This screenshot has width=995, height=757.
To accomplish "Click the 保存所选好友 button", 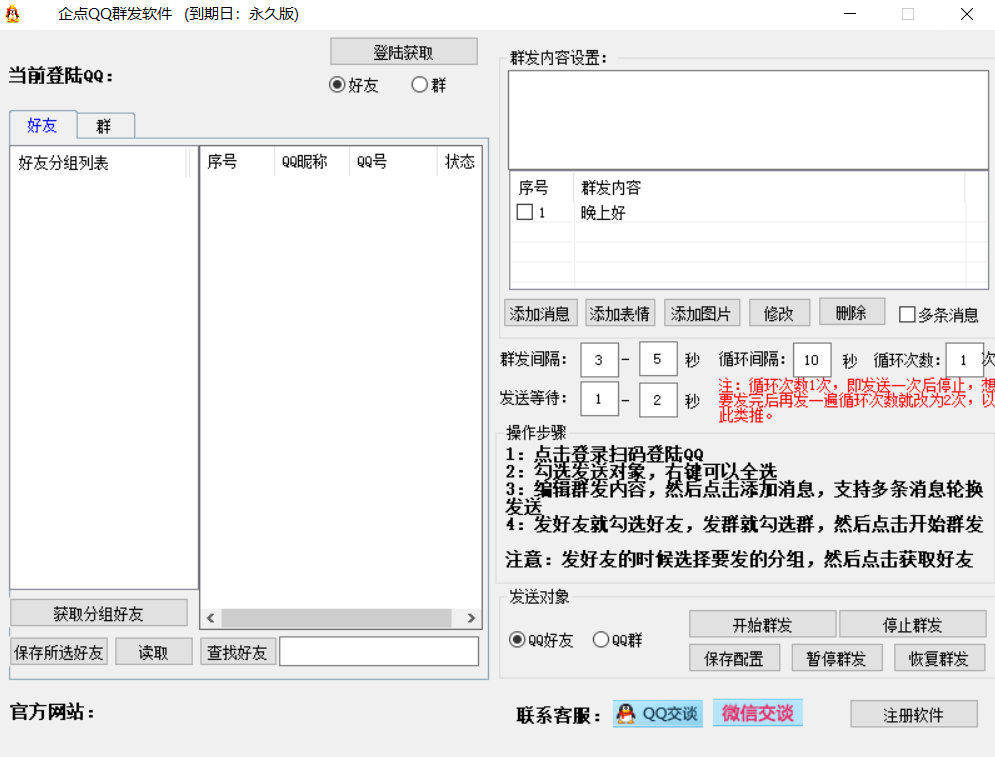I will (59, 652).
